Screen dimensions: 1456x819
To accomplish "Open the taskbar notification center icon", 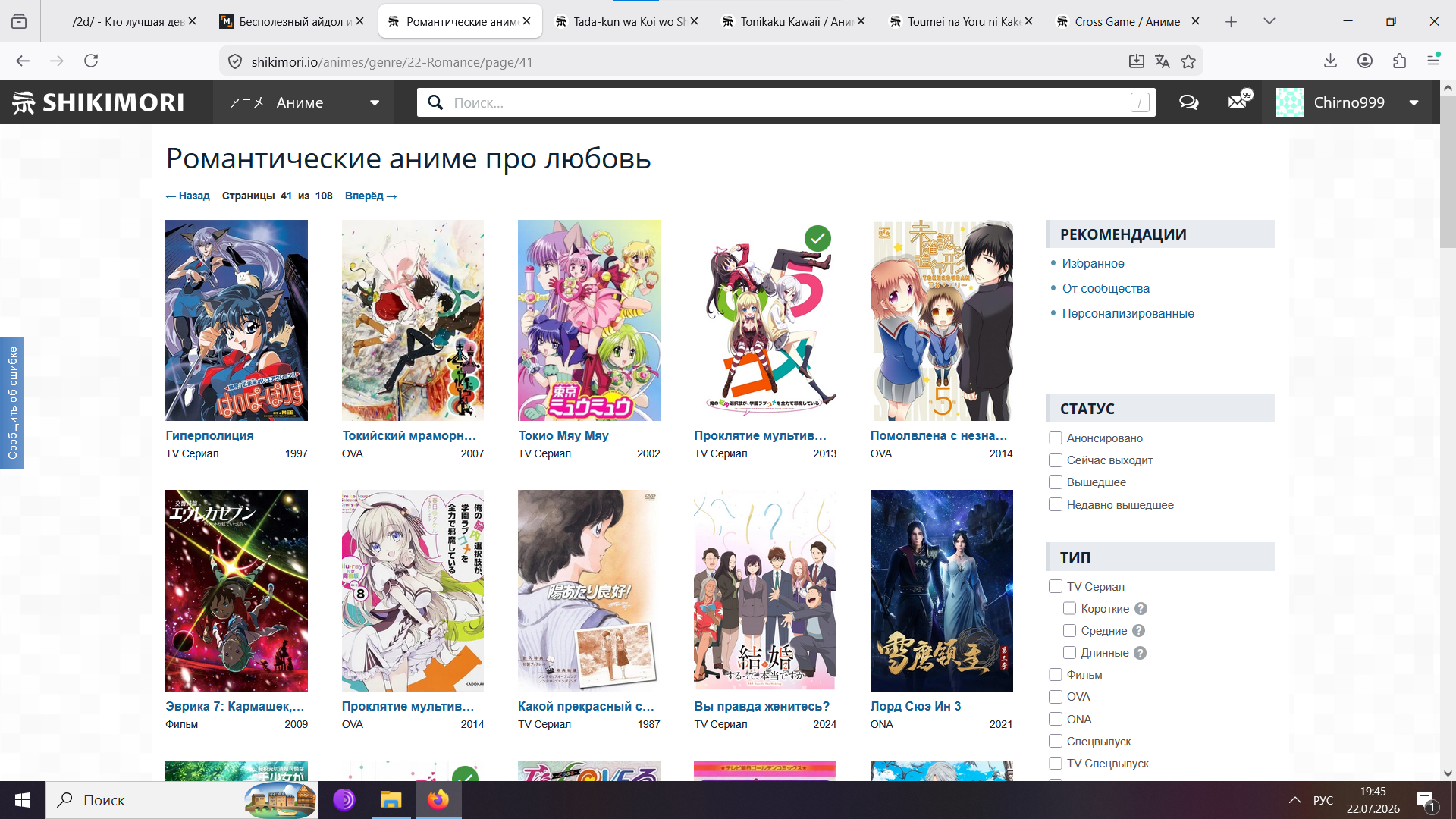I will click(x=1426, y=801).
